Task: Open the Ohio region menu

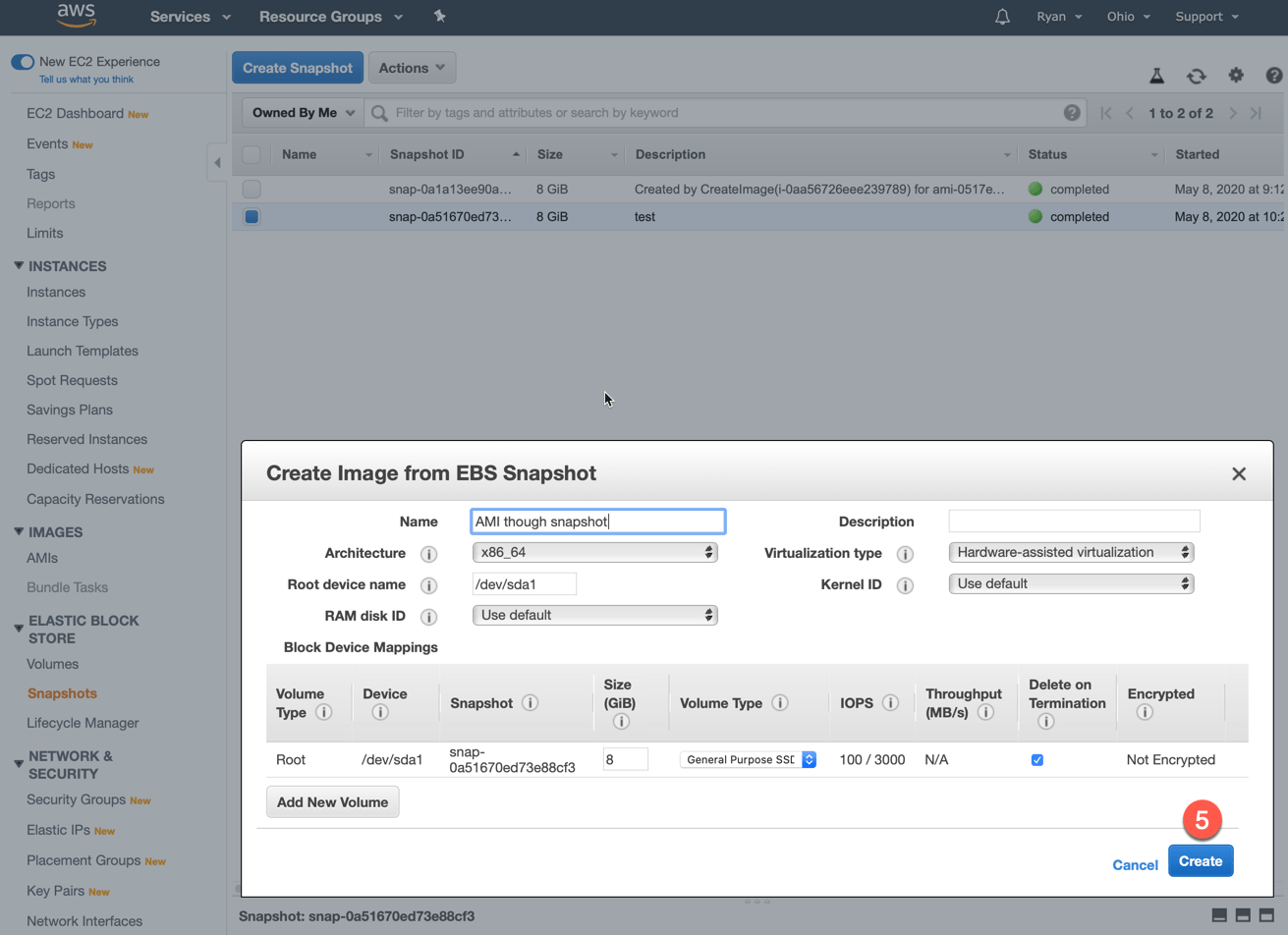Action: click(x=1128, y=17)
